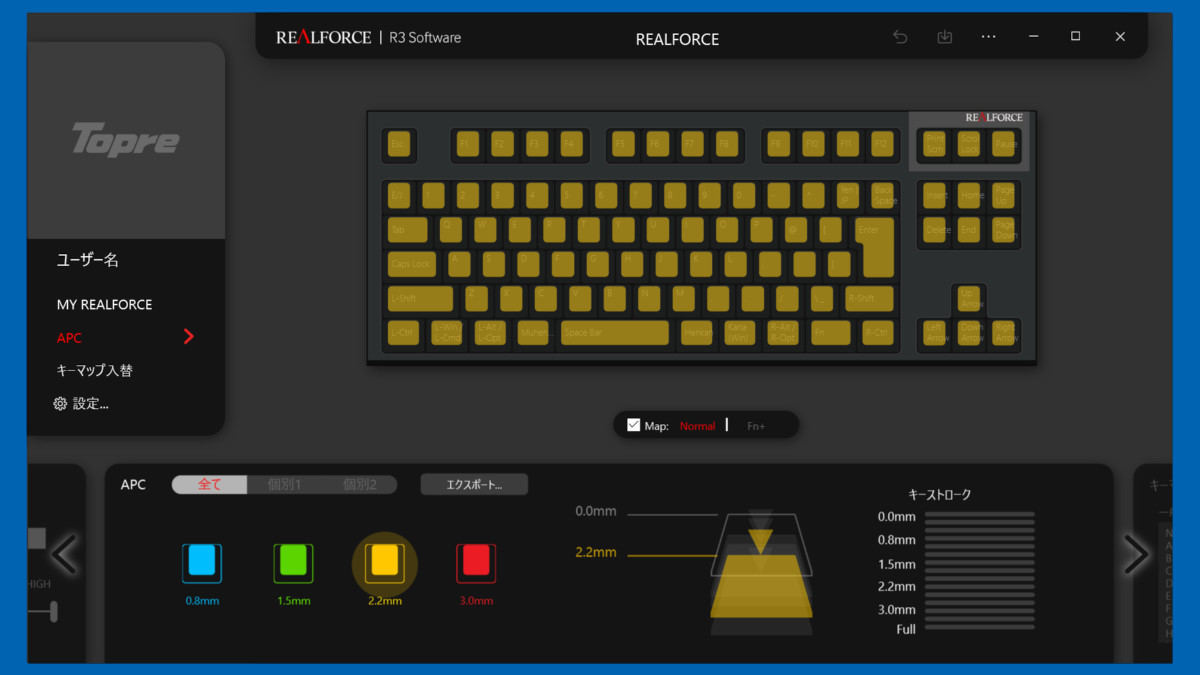Select the Pause key

(x=1003, y=145)
